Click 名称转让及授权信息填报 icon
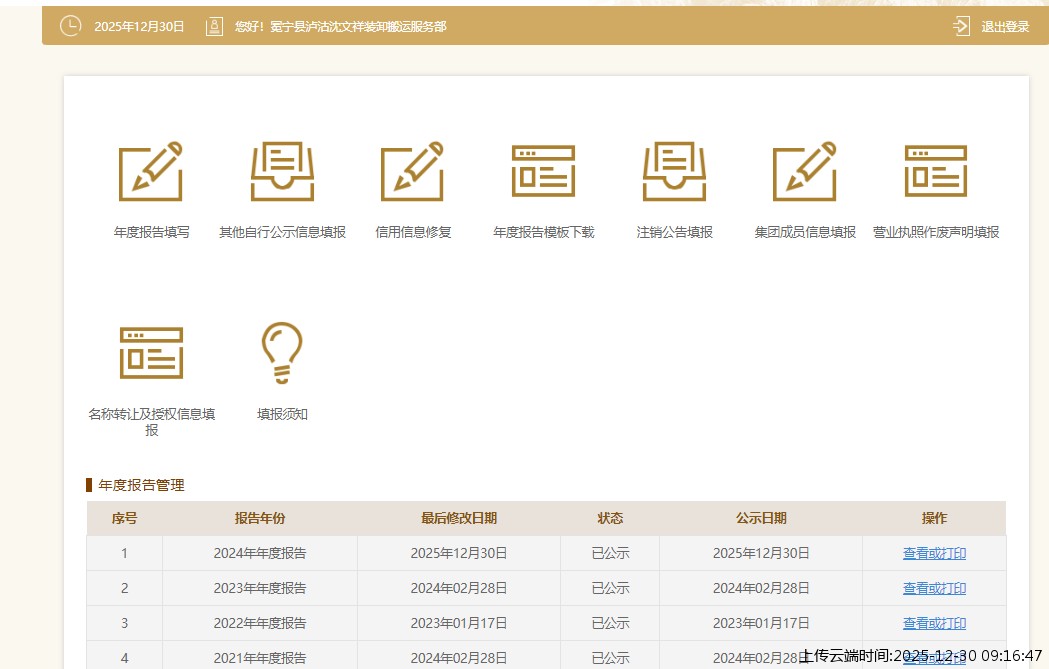This screenshot has width=1049, height=669. click(x=151, y=352)
